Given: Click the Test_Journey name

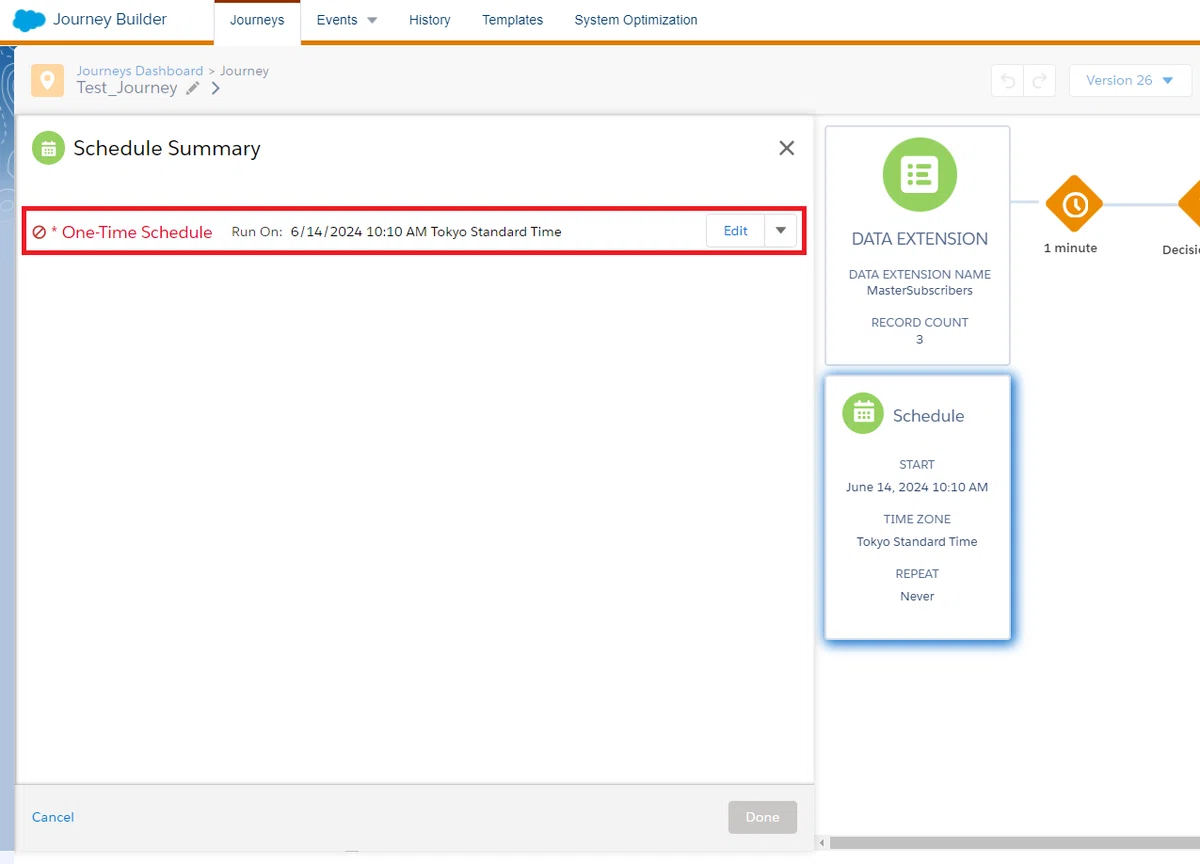Looking at the screenshot, I should [x=127, y=88].
